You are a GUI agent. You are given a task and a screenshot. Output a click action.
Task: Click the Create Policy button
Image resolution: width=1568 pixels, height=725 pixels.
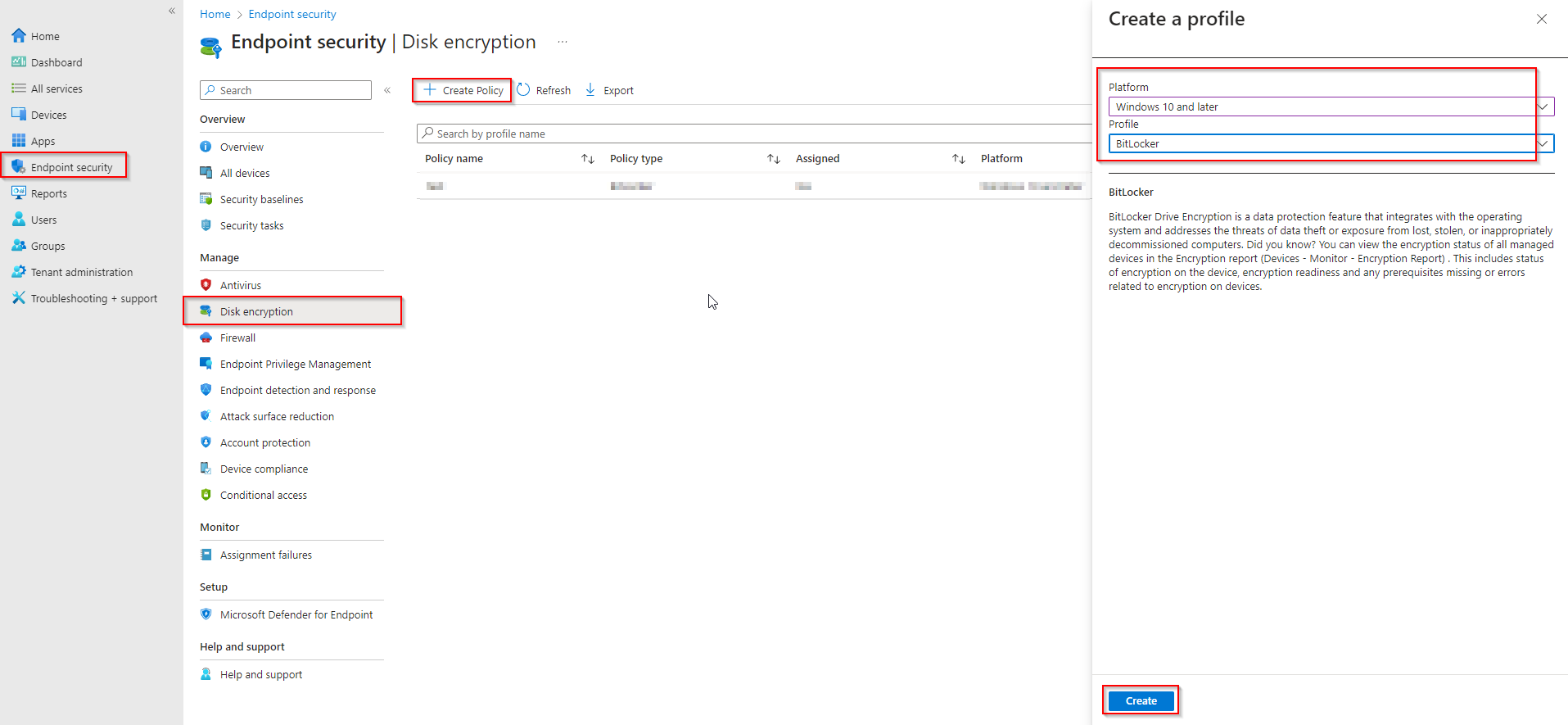[x=463, y=90]
